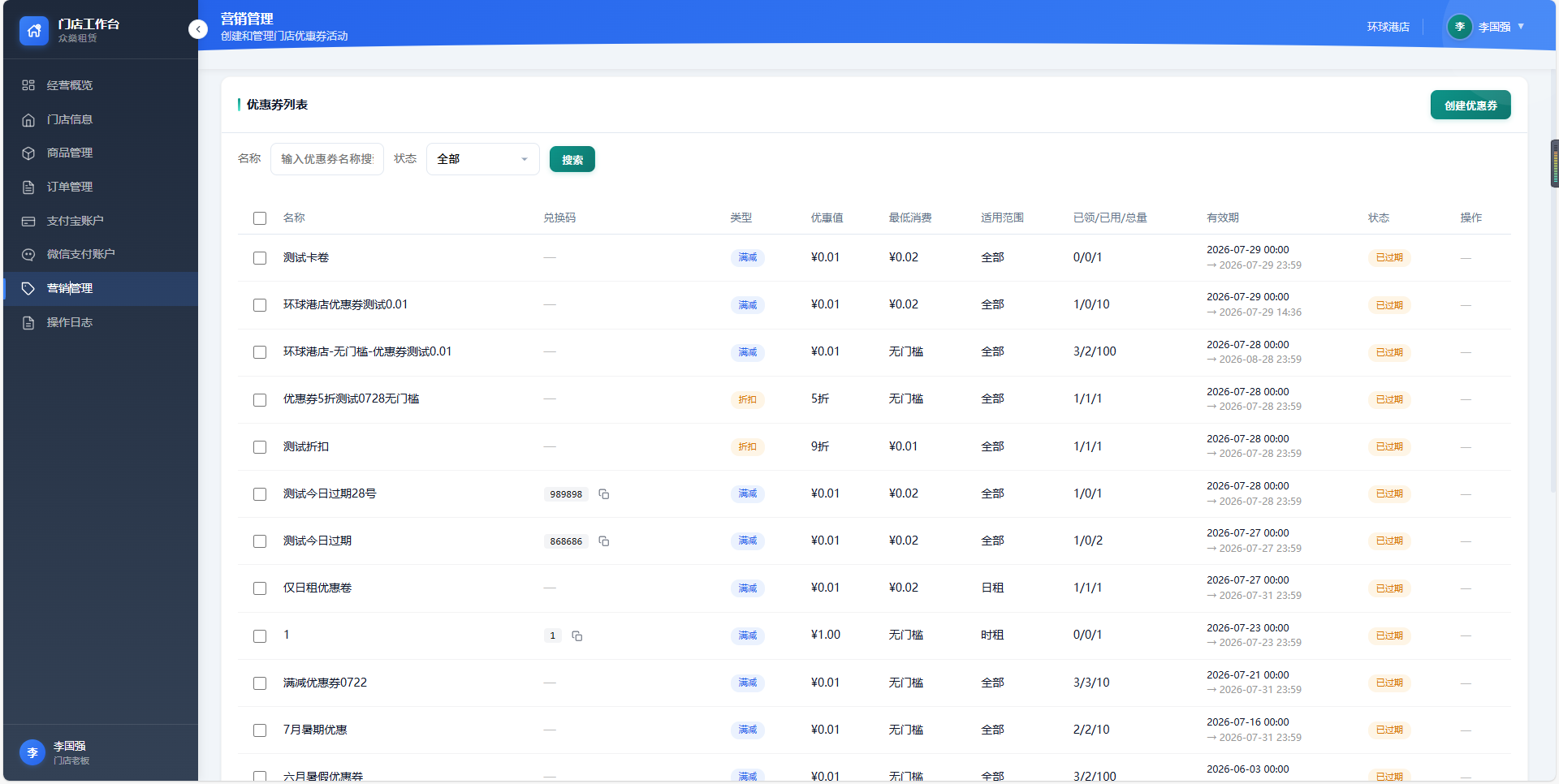The height and width of the screenshot is (784, 1559).
Task: Click the 已过期 tag of 7月暑期优惠
Action: 1389,730
